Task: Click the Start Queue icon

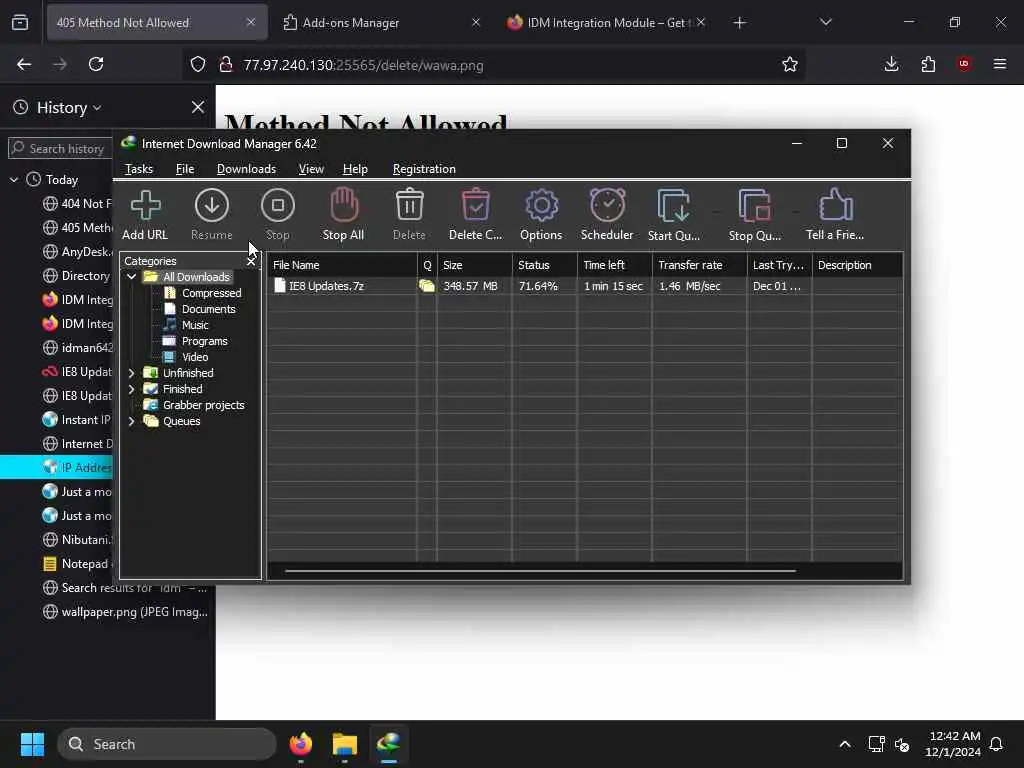Action: point(673,206)
